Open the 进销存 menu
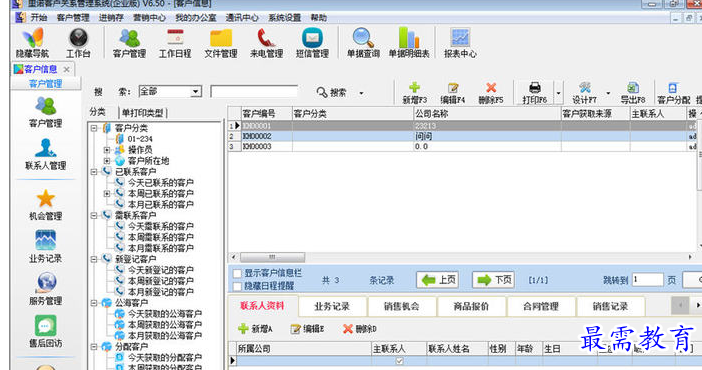The width and height of the screenshot is (702, 370). click(x=111, y=17)
